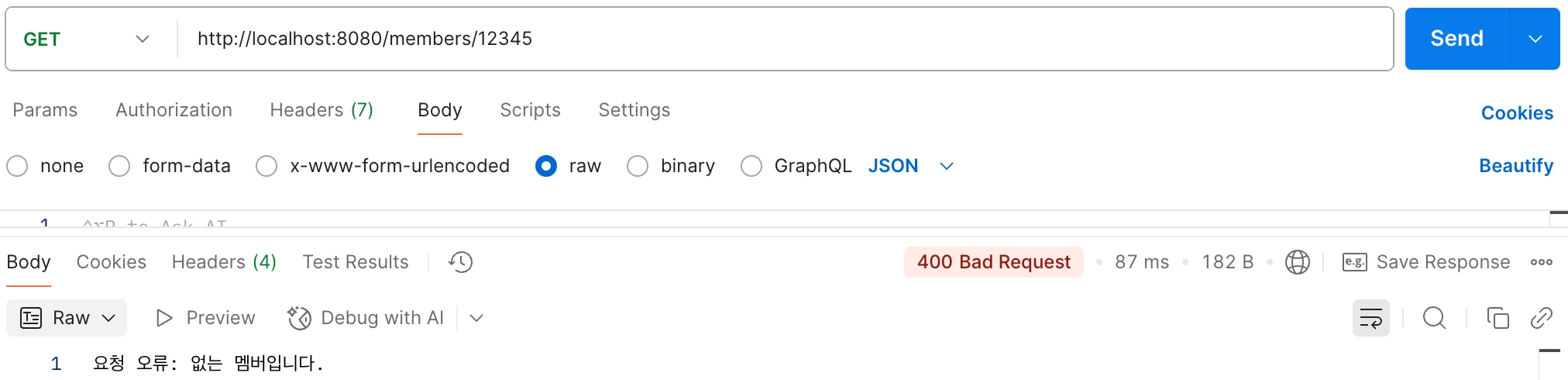
Task: Open the Raw response view dropdown
Action: coord(67,318)
